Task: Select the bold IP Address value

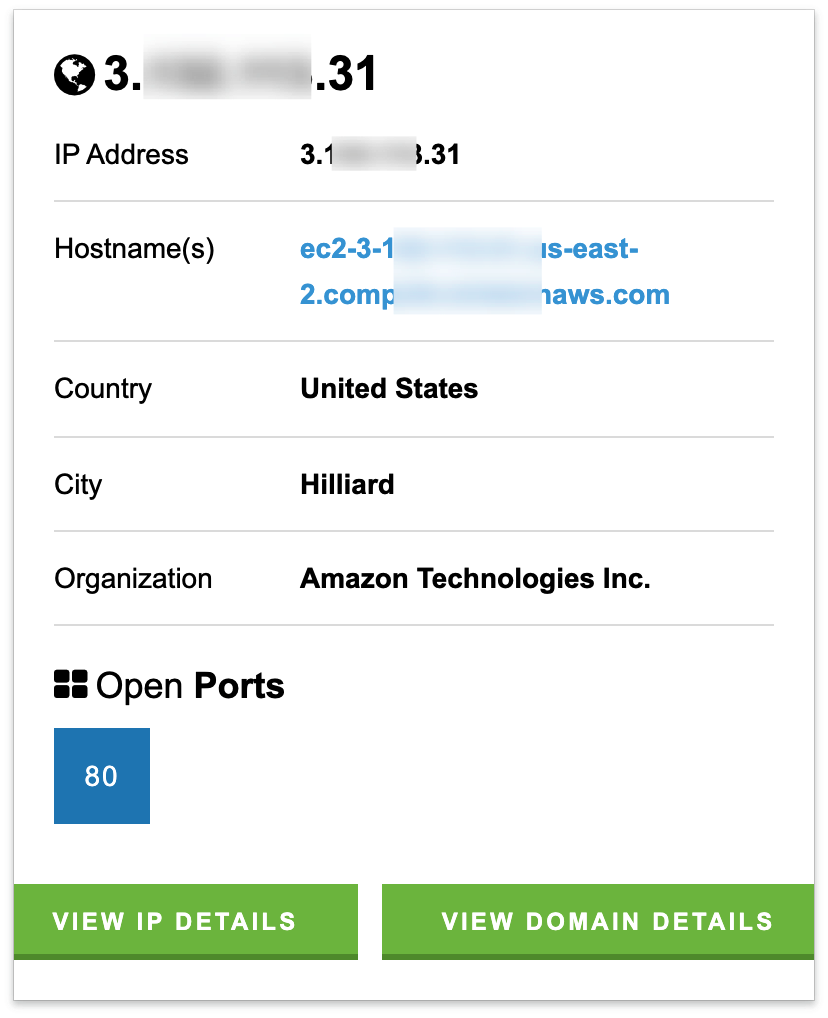Action: click(380, 155)
